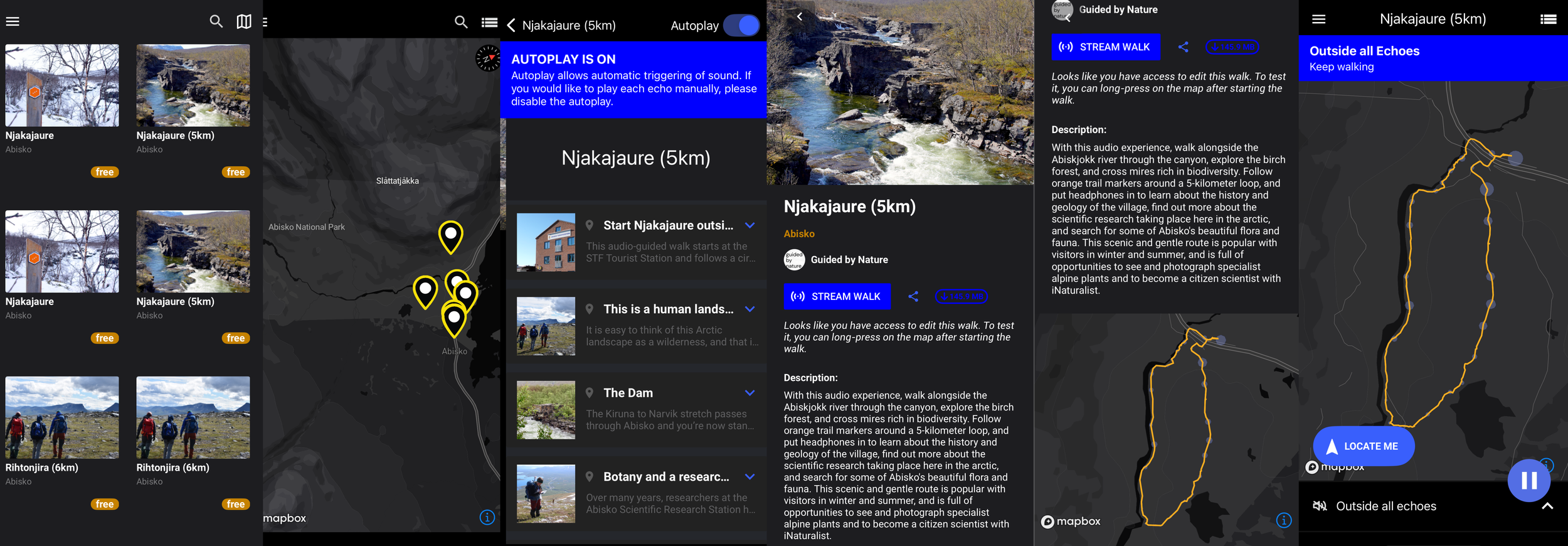Download walk from scrolled description screen

(1232, 47)
